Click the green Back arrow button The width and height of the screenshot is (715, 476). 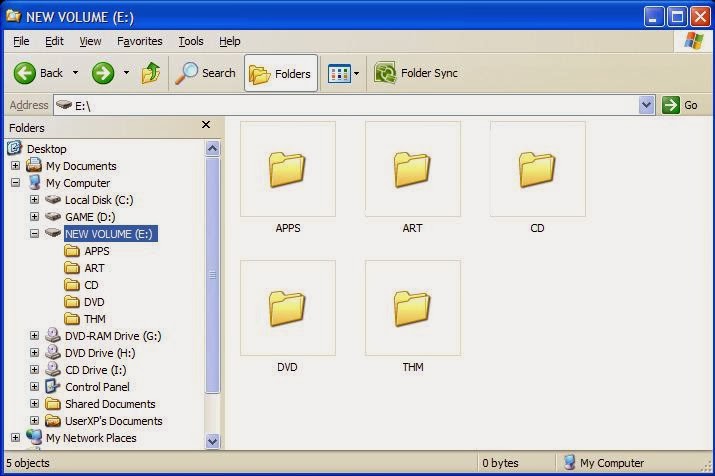click(25, 73)
